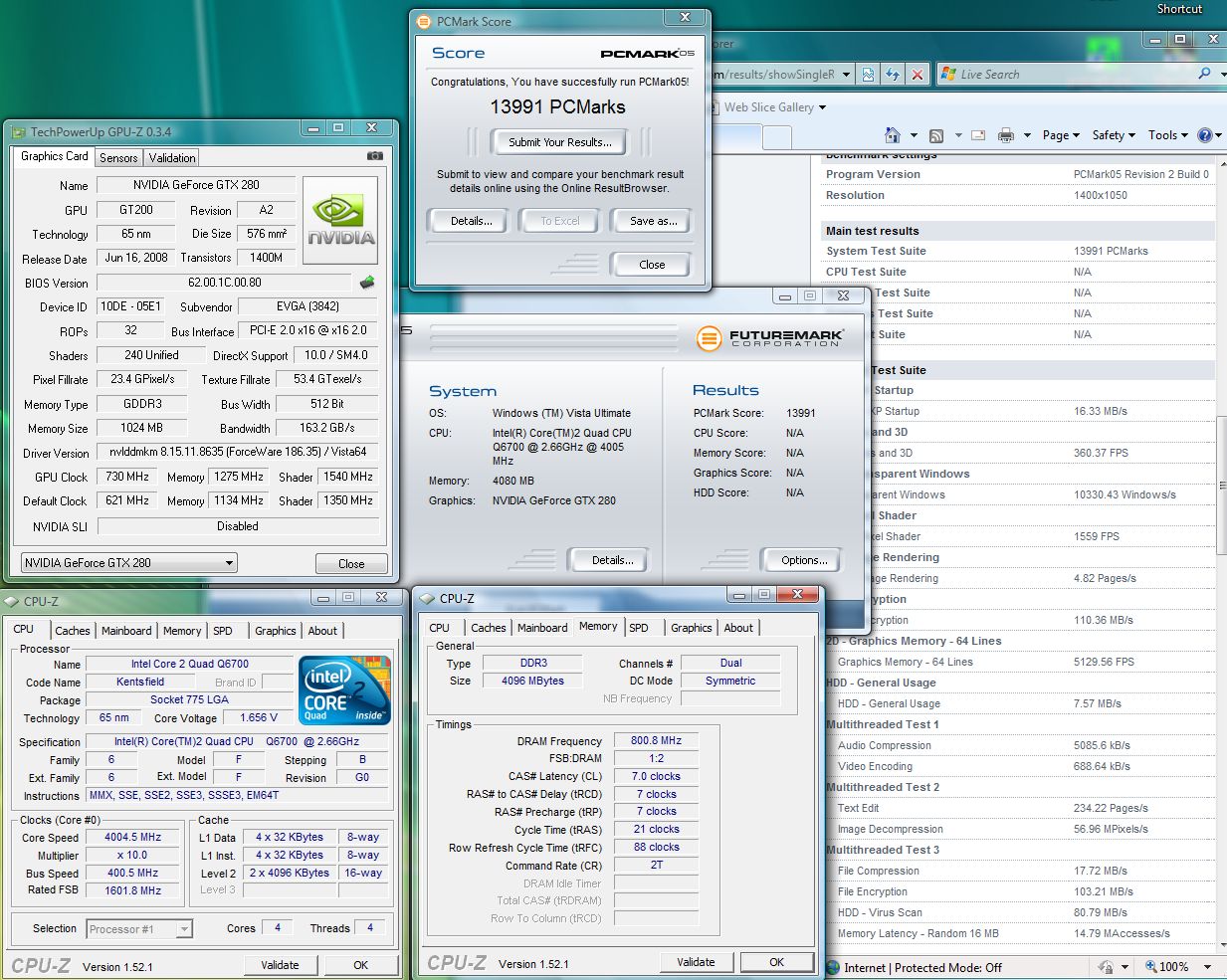Click OK in right CPU-Z window
The width and height of the screenshot is (1227, 980).
[776, 962]
